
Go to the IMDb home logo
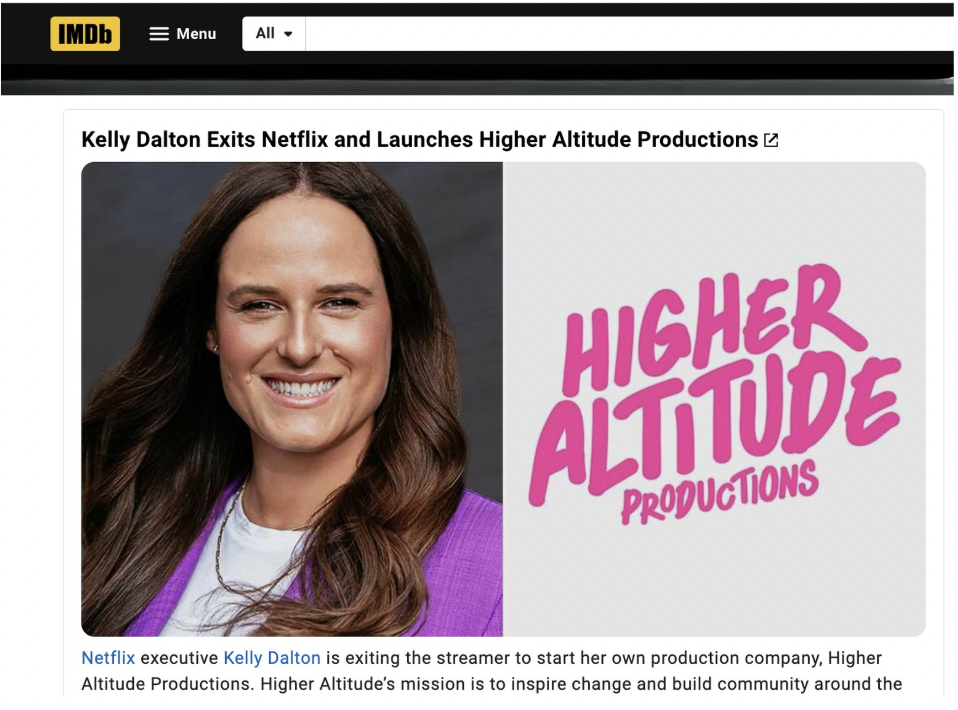click(85, 34)
